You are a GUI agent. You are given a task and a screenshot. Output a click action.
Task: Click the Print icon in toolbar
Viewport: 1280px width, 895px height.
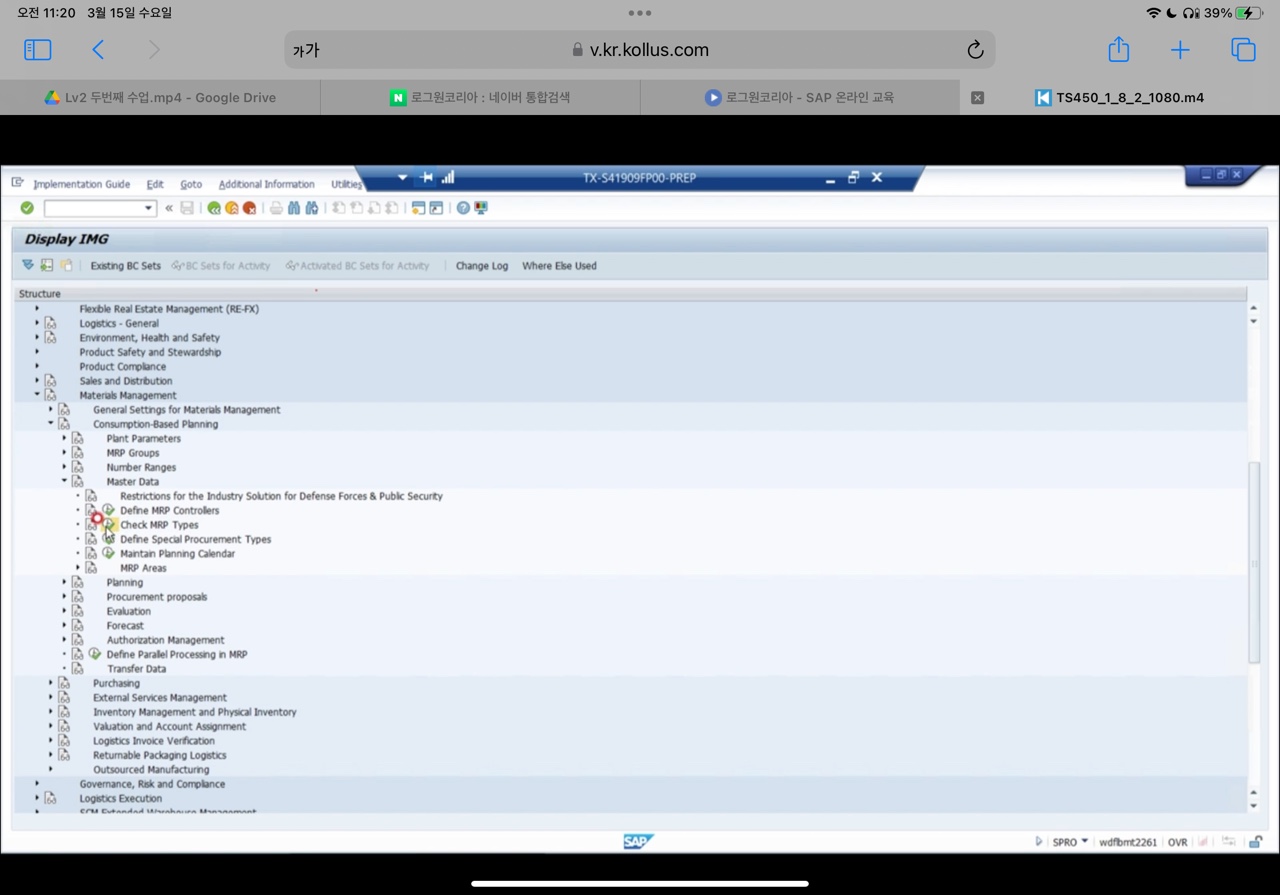click(276, 208)
